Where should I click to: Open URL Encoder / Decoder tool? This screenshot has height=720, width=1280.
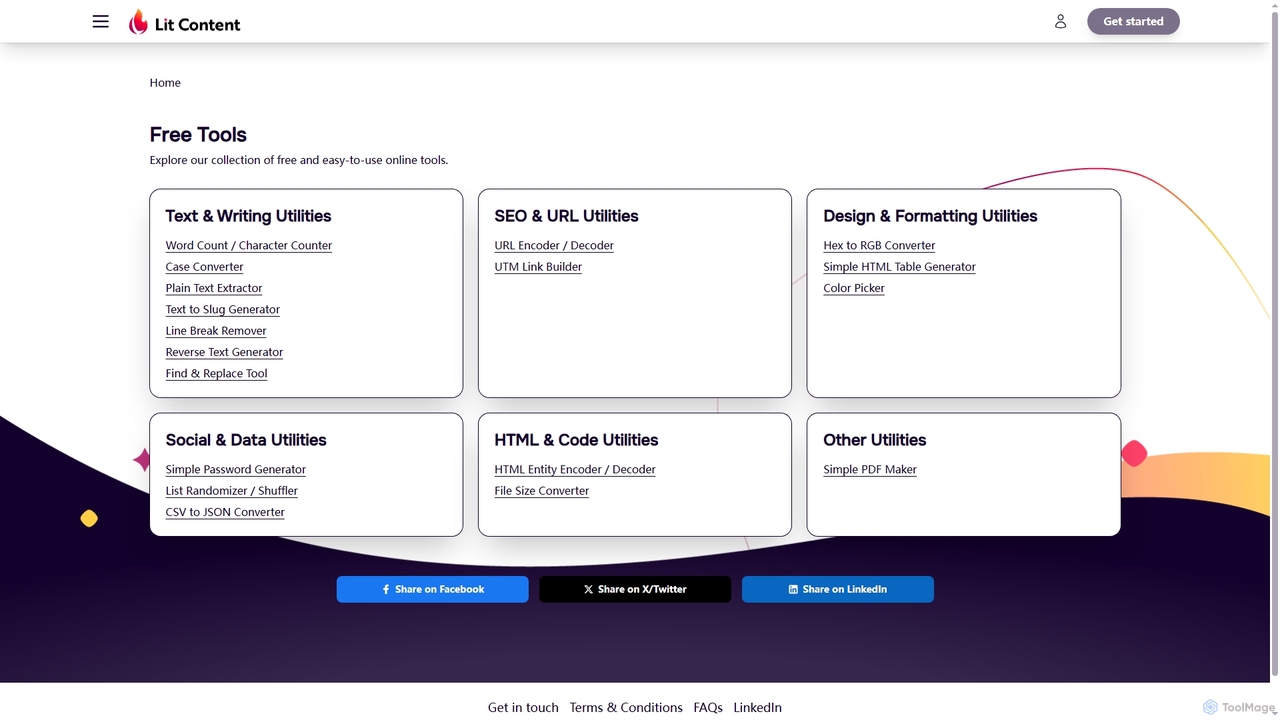554,245
